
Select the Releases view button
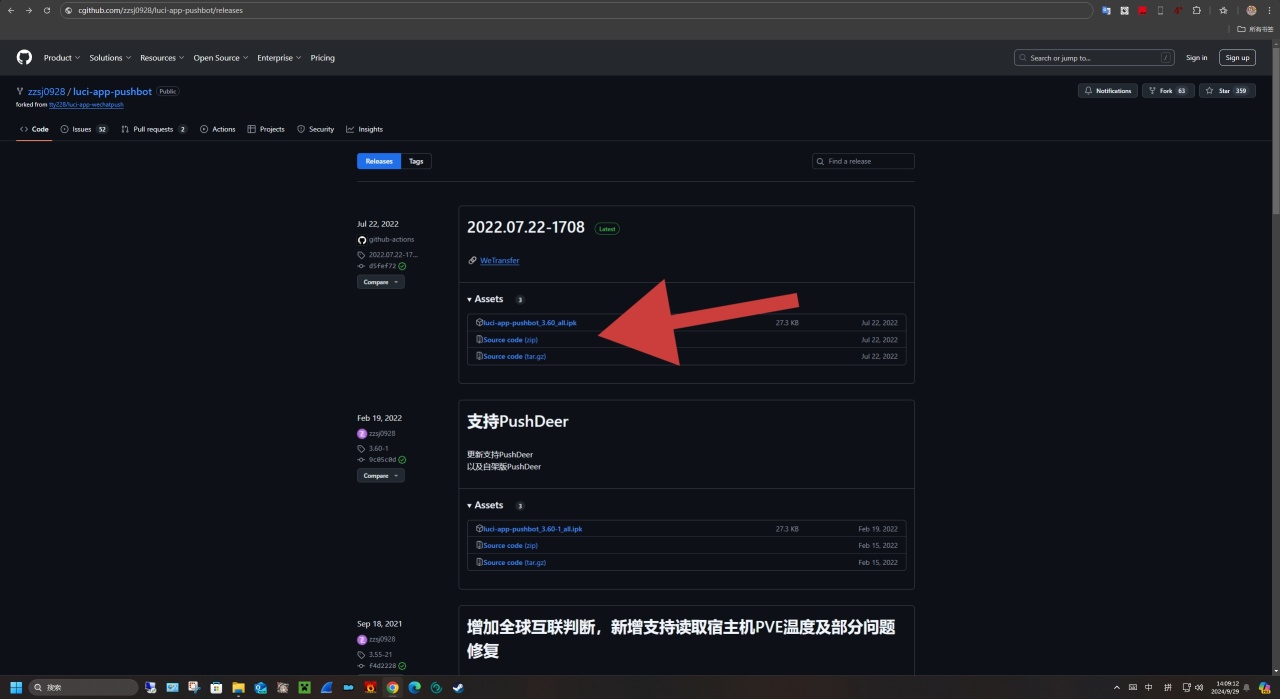[x=379, y=161]
